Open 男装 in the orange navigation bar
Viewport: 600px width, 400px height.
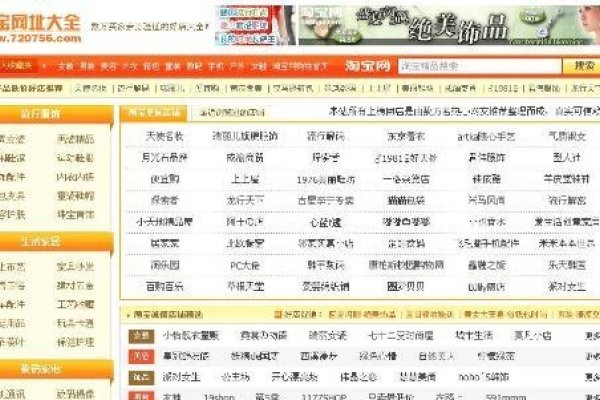click(x=87, y=66)
